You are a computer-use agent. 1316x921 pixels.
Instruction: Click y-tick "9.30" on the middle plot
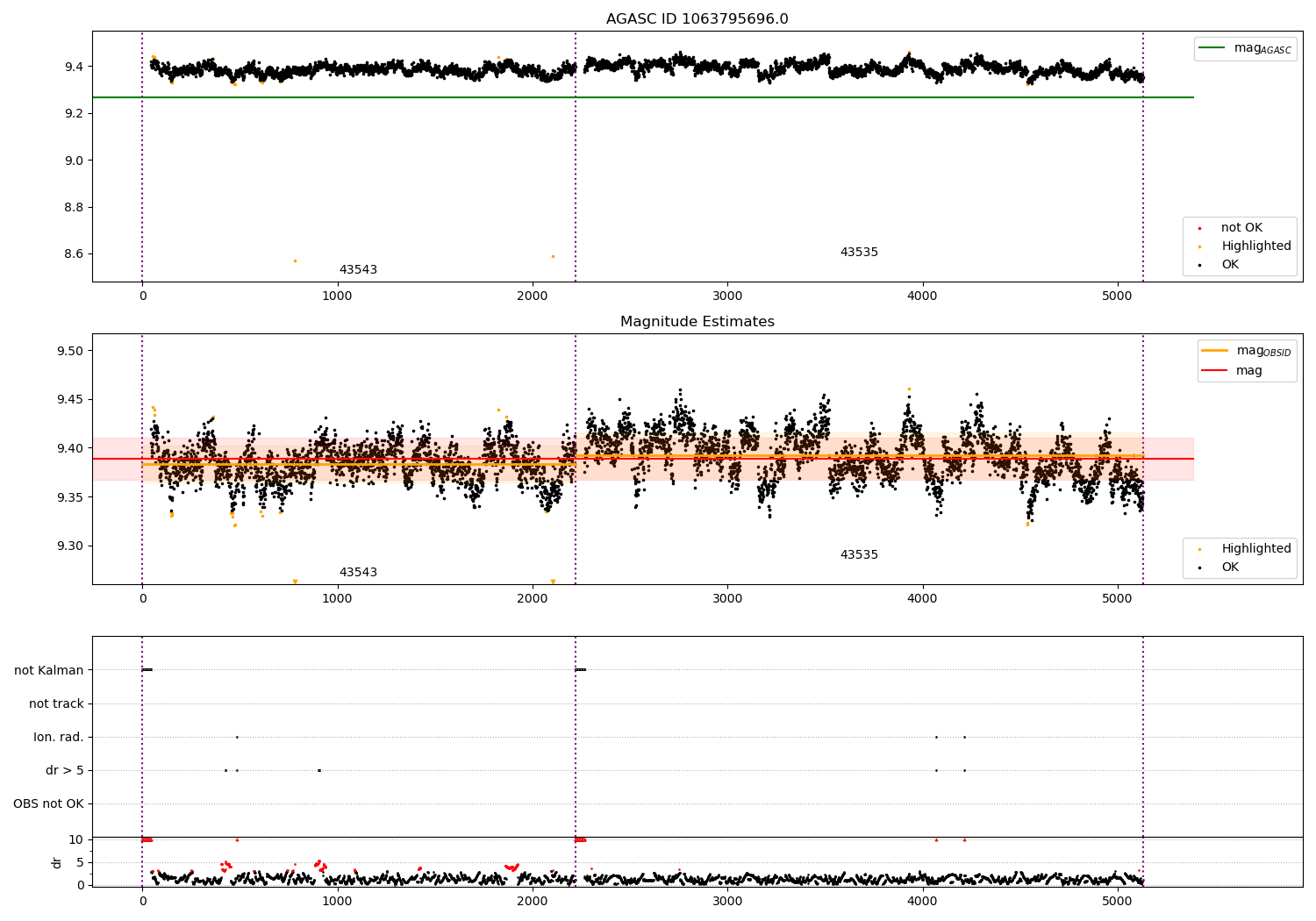pyautogui.click(x=69, y=546)
